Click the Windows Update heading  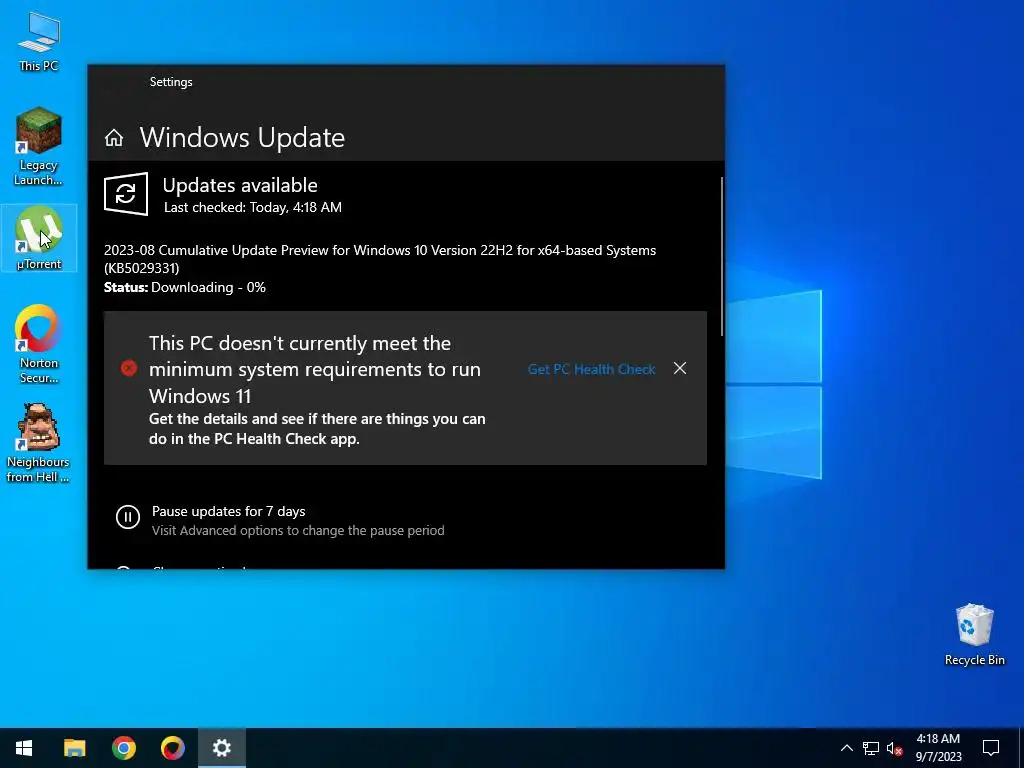click(242, 138)
